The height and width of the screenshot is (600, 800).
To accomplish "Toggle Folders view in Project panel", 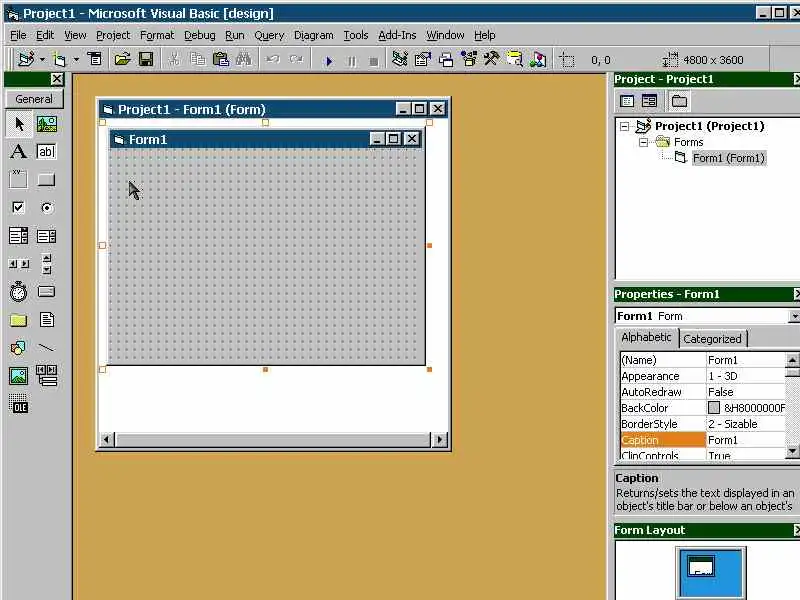I will tap(679, 101).
